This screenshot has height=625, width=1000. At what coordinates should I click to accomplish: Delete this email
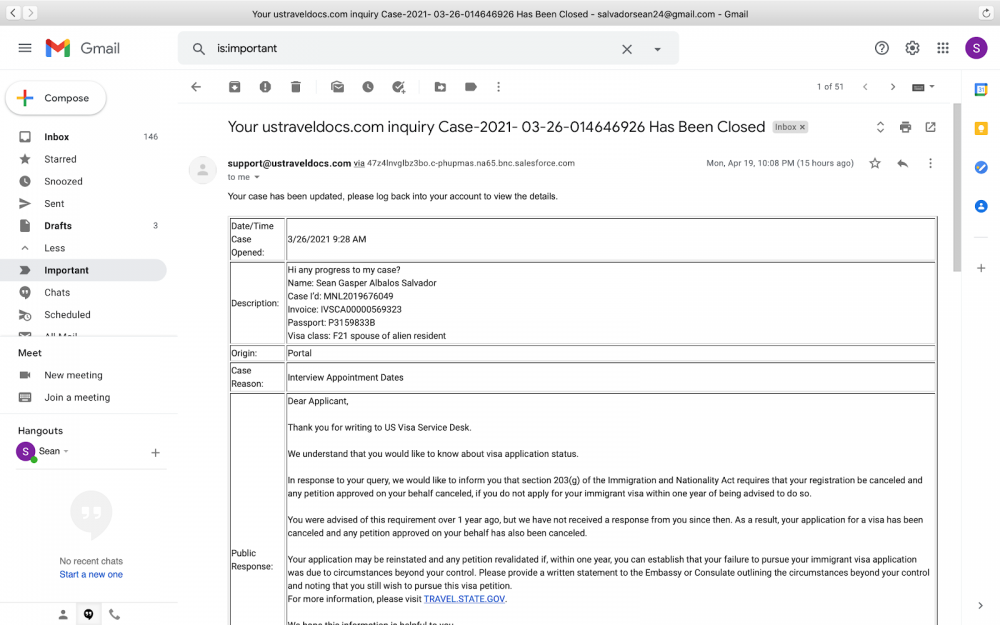click(x=296, y=87)
